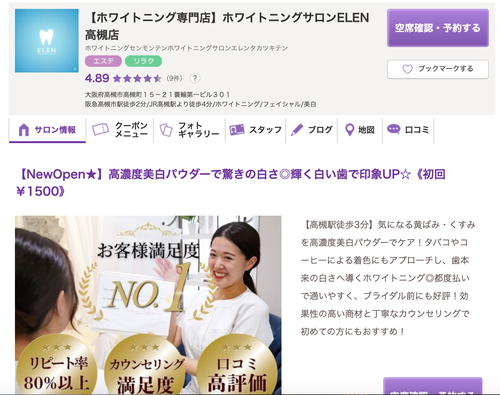
Task: Click the staff ID card icon
Action: click(237, 130)
